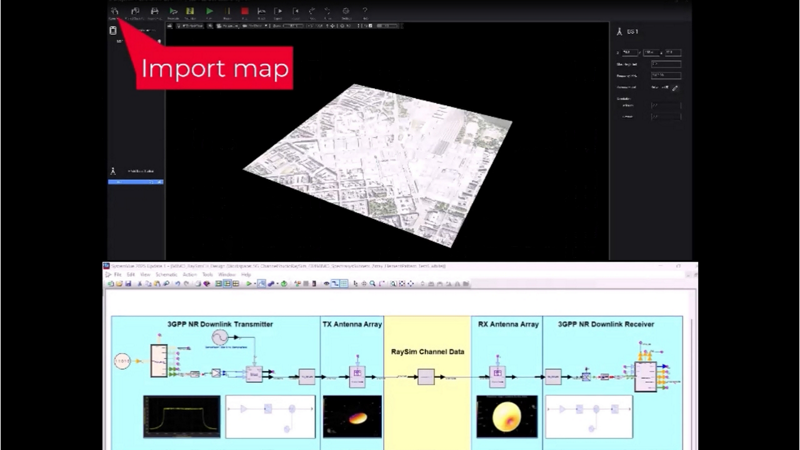This screenshot has width=800, height=450.
Task: Open the transmitter sub-schematic thumbnail
Action: click(270, 417)
